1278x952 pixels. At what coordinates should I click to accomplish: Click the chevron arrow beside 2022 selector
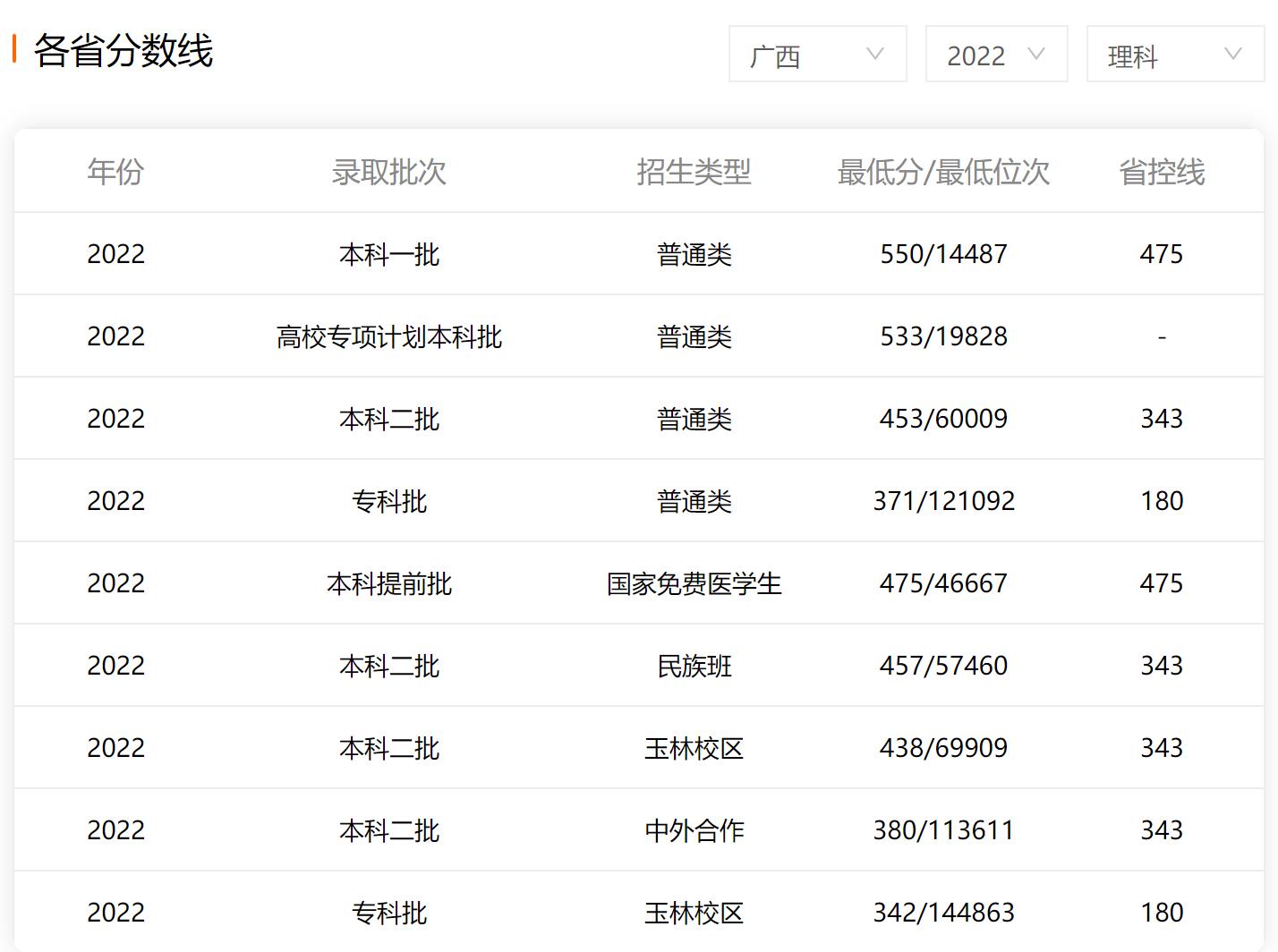click(x=1035, y=55)
